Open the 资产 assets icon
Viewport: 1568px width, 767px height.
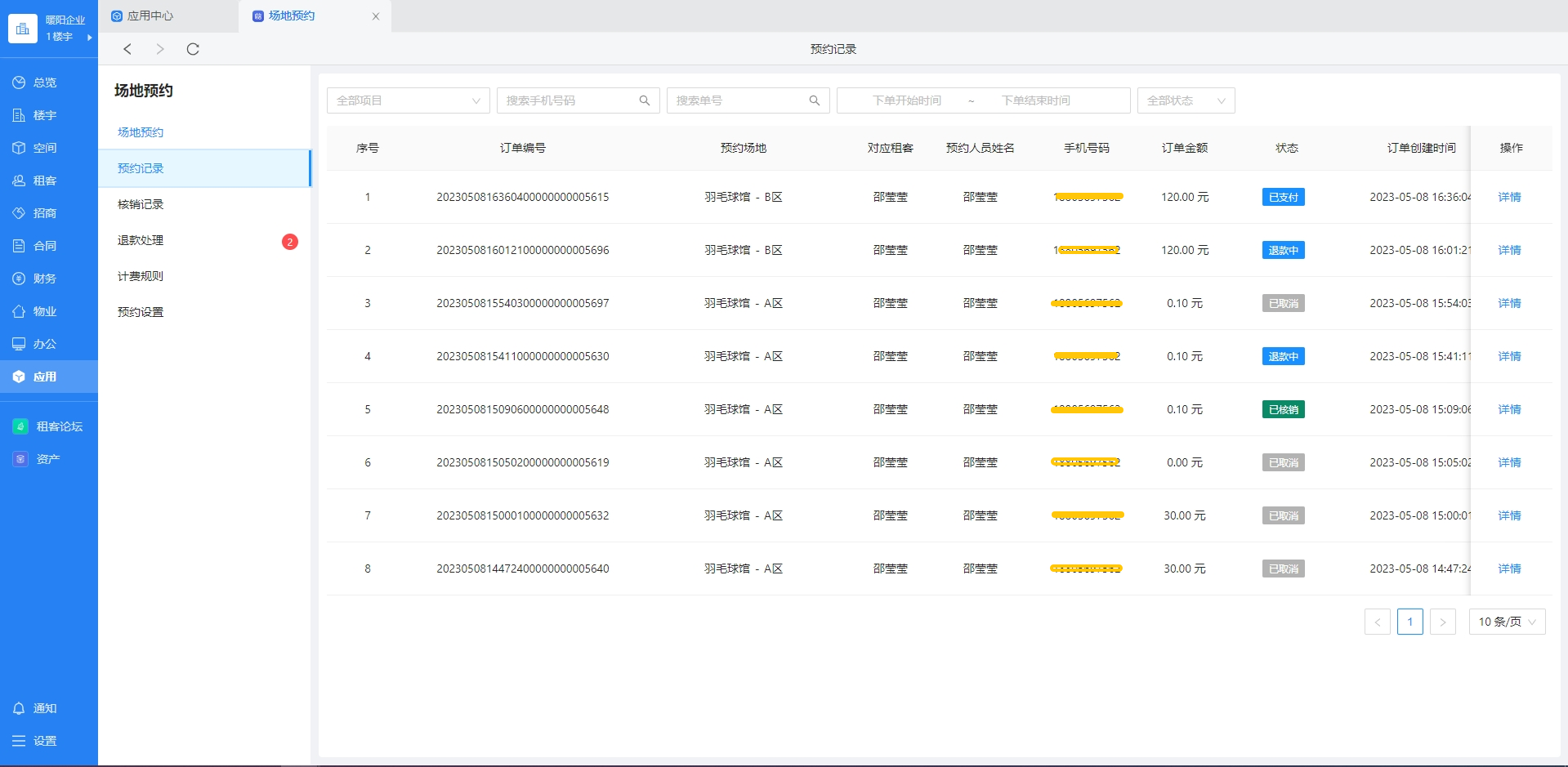coord(21,459)
